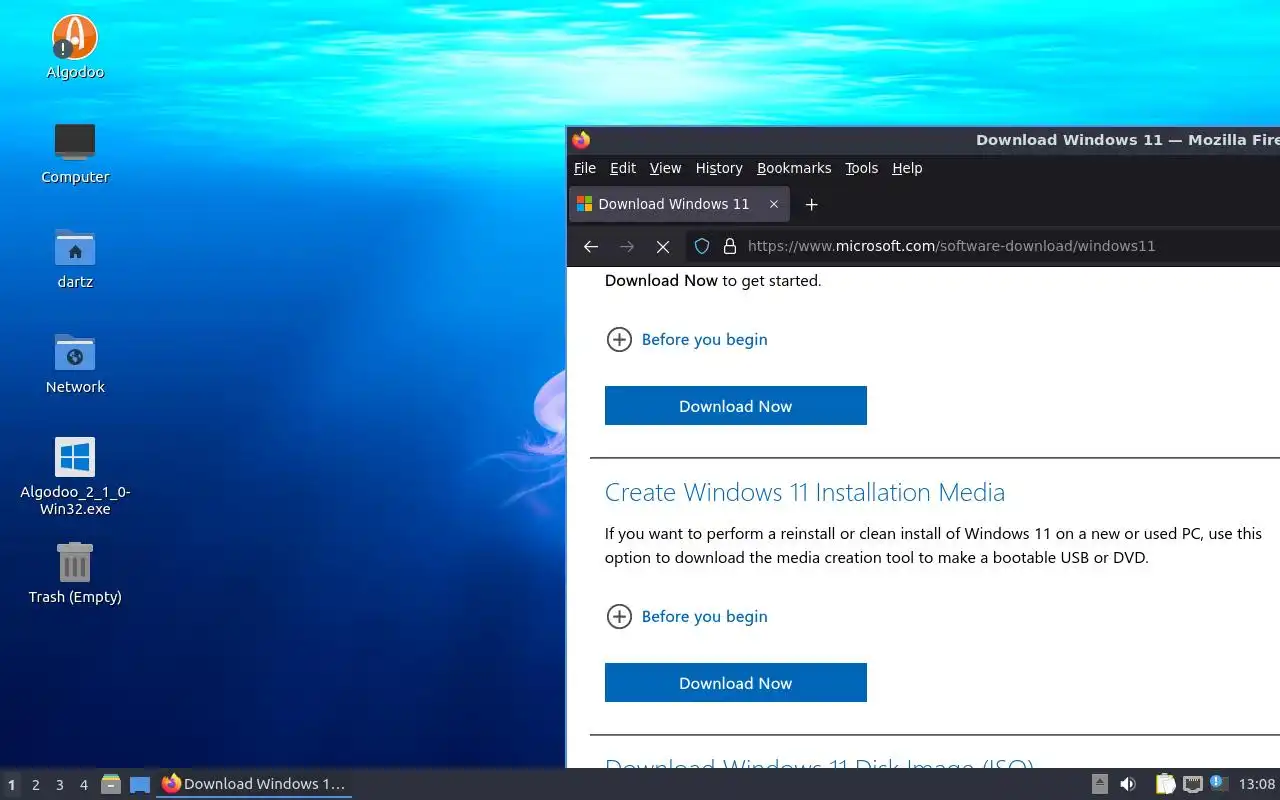Click the removable media eject tray icon
Viewport: 1280px width, 800px height.
click(1099, 784)
